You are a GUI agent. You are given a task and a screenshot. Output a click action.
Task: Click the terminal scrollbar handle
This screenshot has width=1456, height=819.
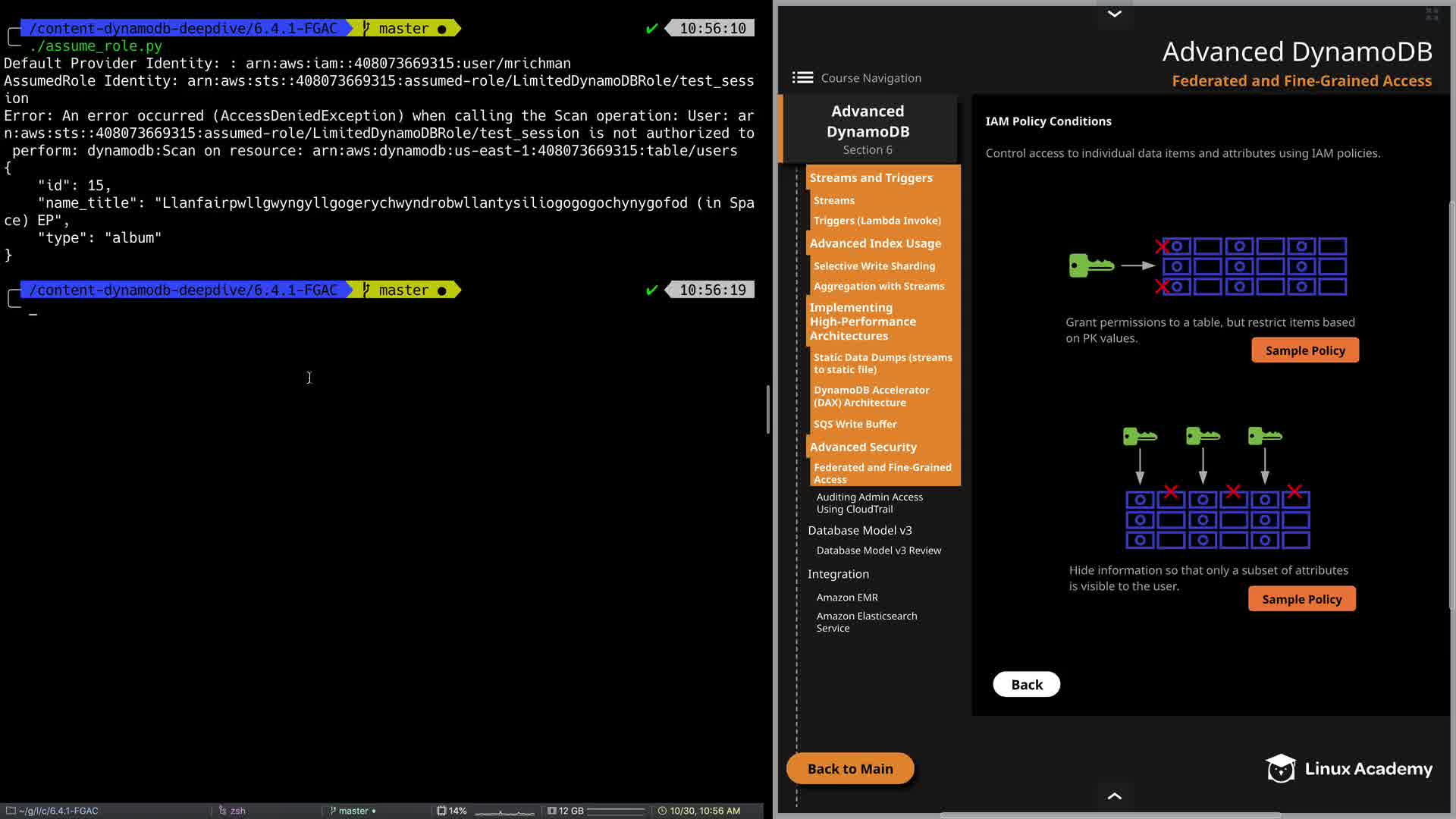767,409
